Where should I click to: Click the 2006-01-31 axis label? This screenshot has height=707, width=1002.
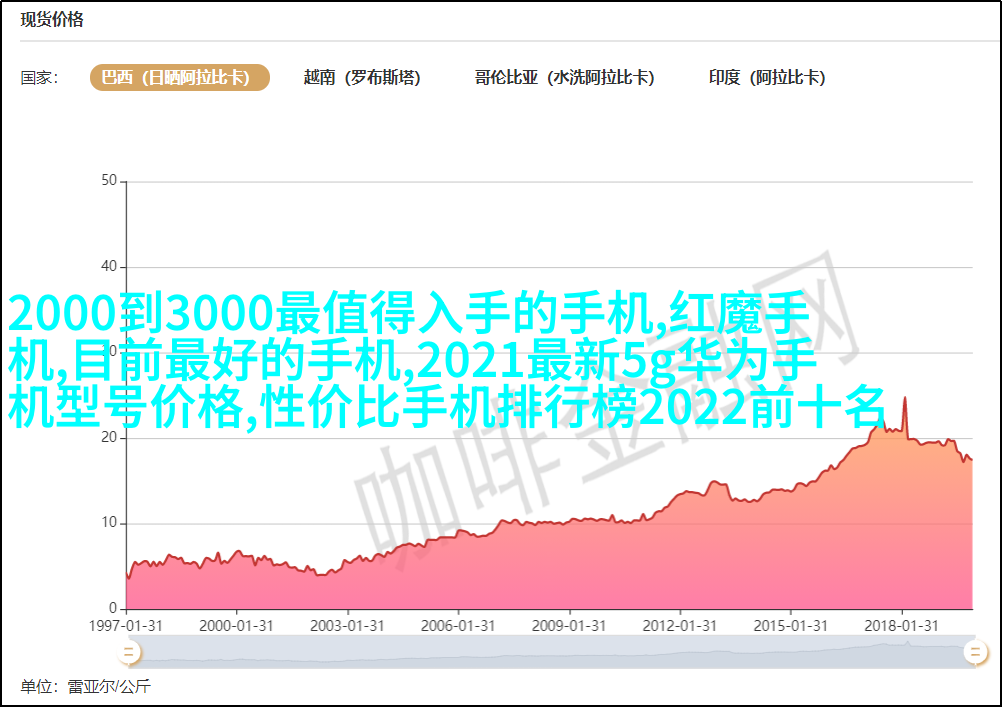coord(458,626)
